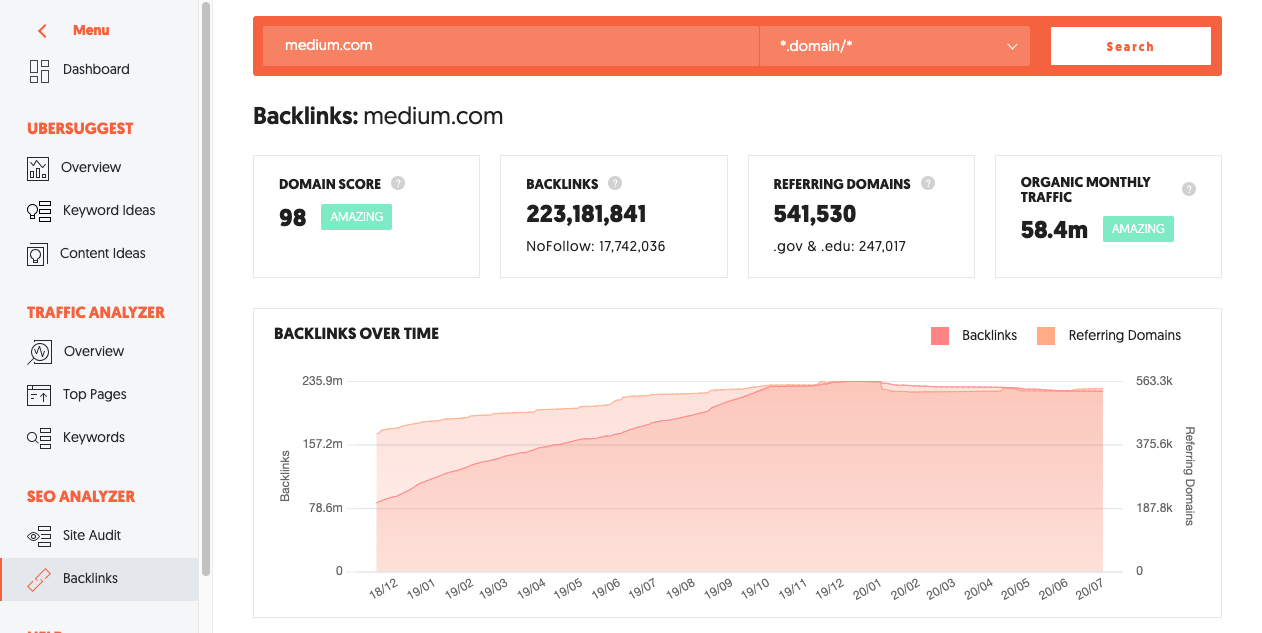This screenshot has height=633, width=1262.
Task: Click the Content Ideas icon
Action: coord(38,254)
